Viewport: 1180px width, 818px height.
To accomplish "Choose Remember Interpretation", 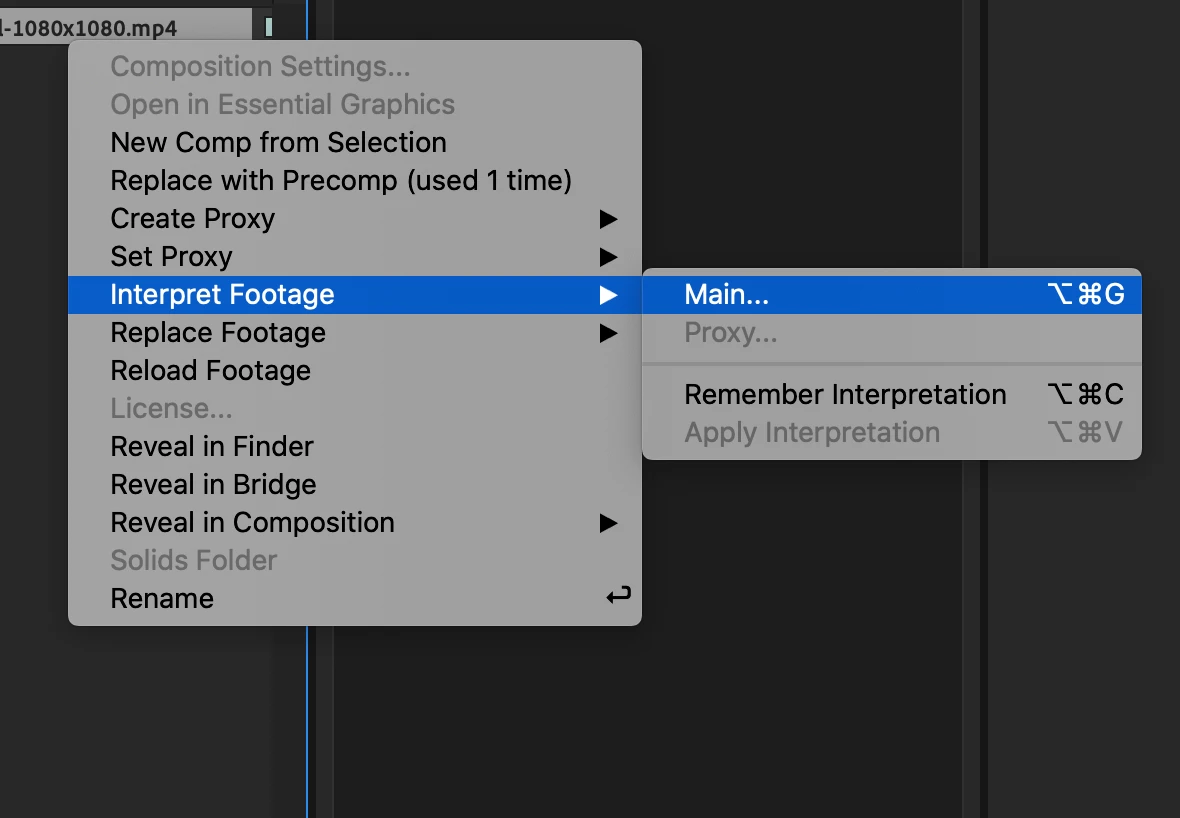I will pos(845,395).
